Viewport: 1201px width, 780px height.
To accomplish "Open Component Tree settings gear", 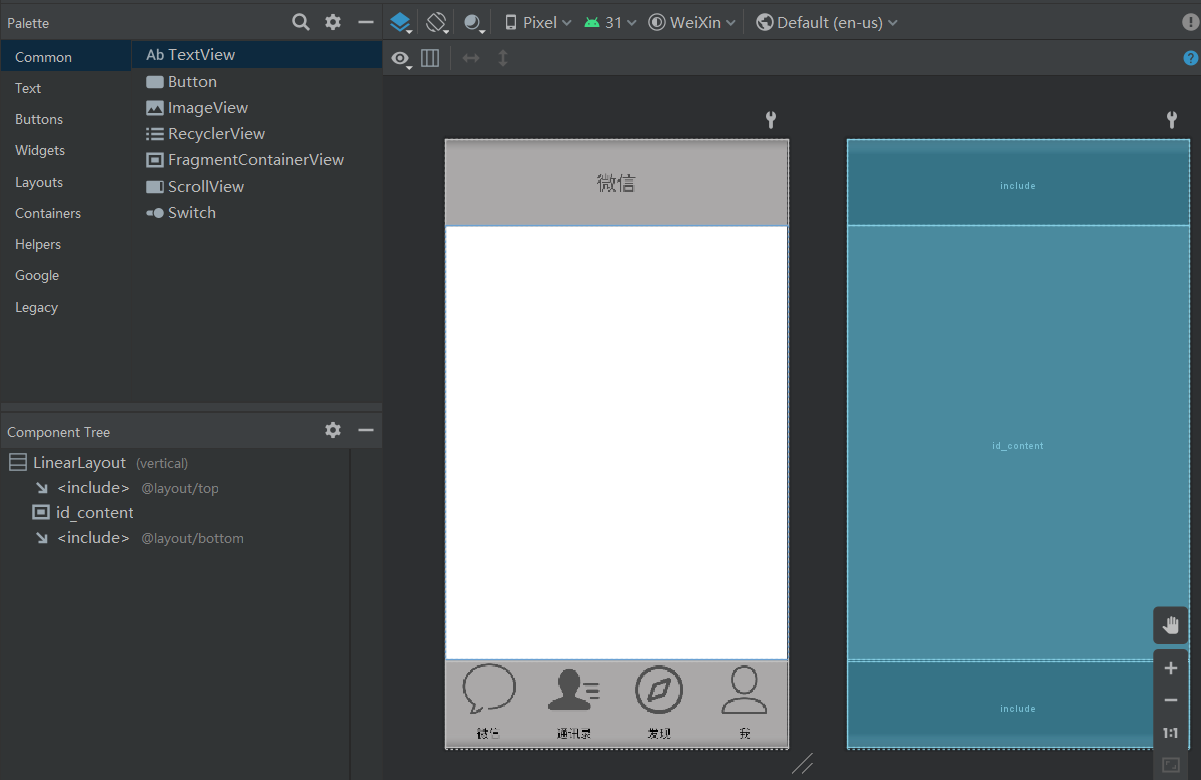I will pyautogui.click(x=333, y=430).
